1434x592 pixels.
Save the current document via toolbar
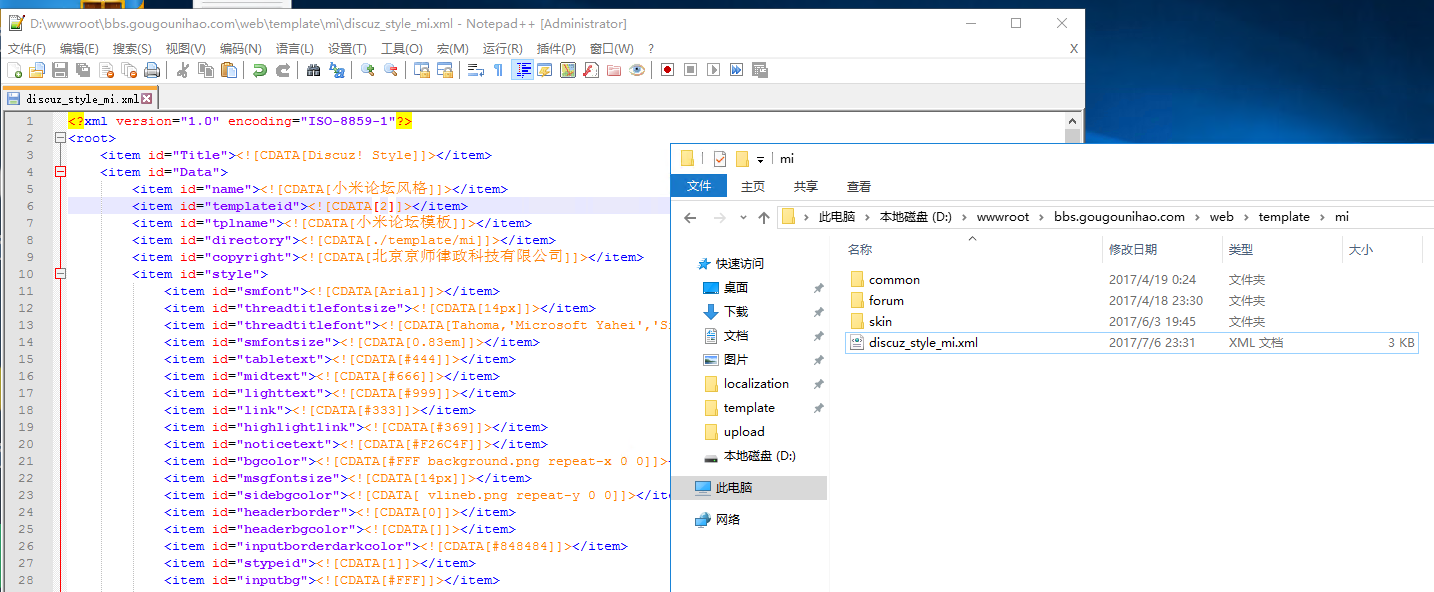(59, 70)
